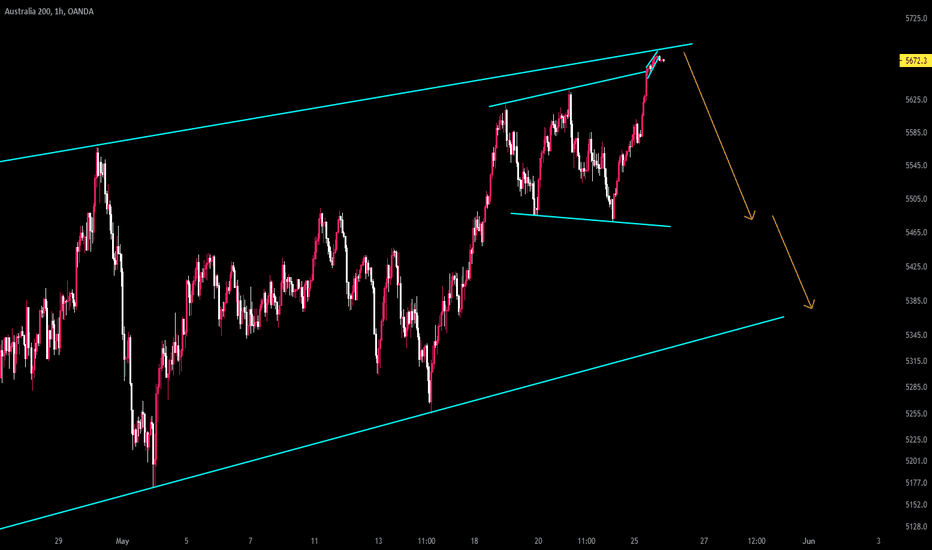Select the 12:00 label on time axis
This screenshot has width=932, height=550.
(x=756, y=541)
